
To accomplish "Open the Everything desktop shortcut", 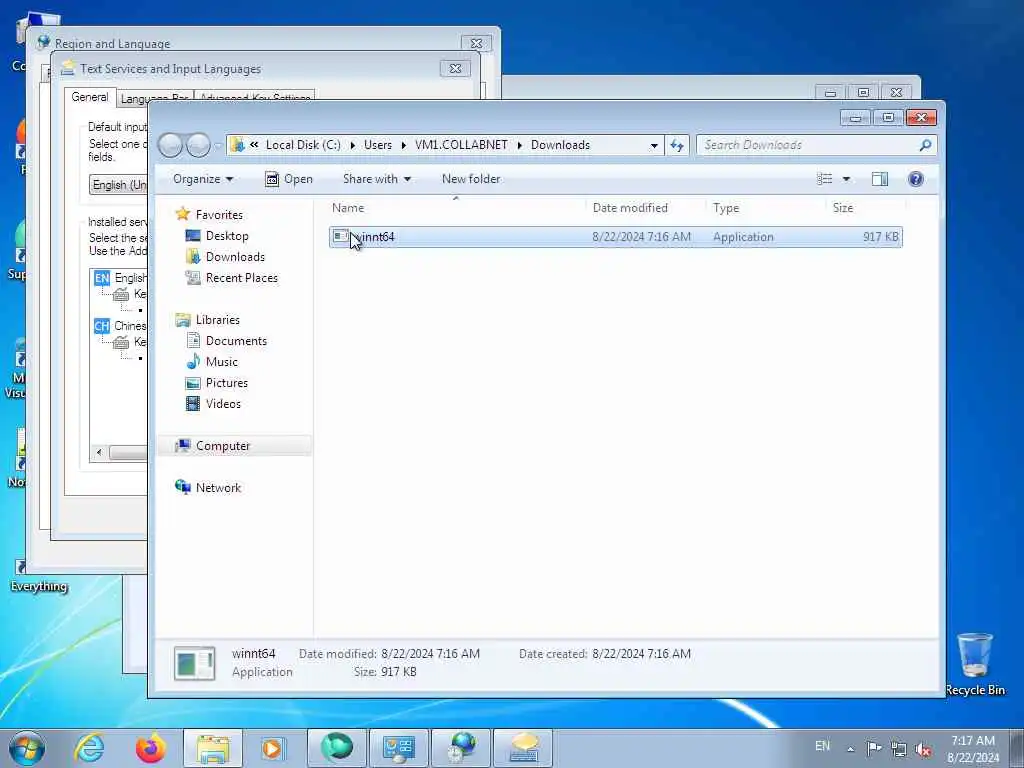I will [x=39, y=576].
